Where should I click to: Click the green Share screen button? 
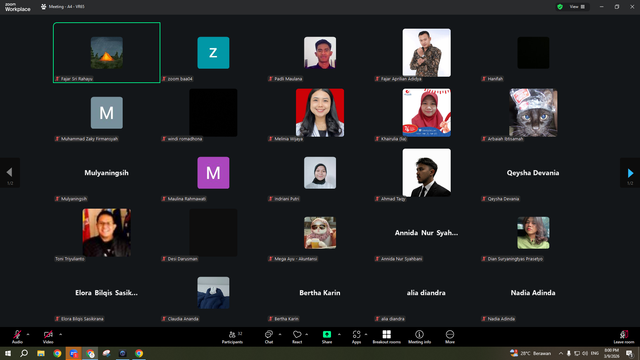pyautogui.click(x=327, y=337)
